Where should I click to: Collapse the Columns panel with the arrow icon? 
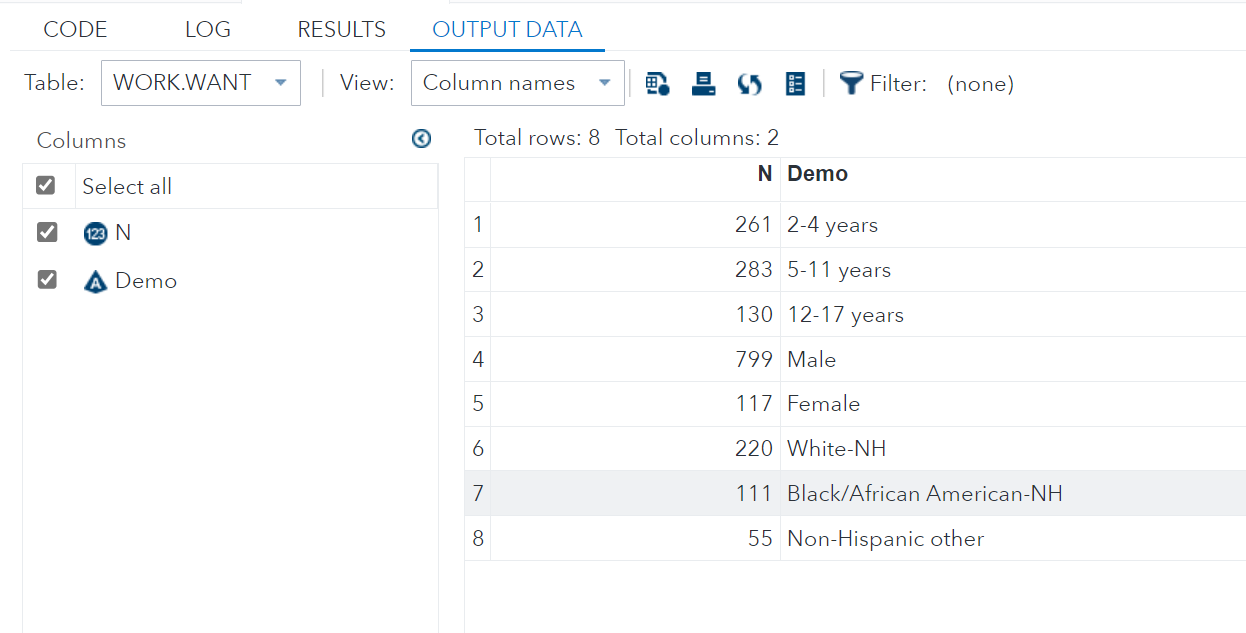(x=421, y=139)
